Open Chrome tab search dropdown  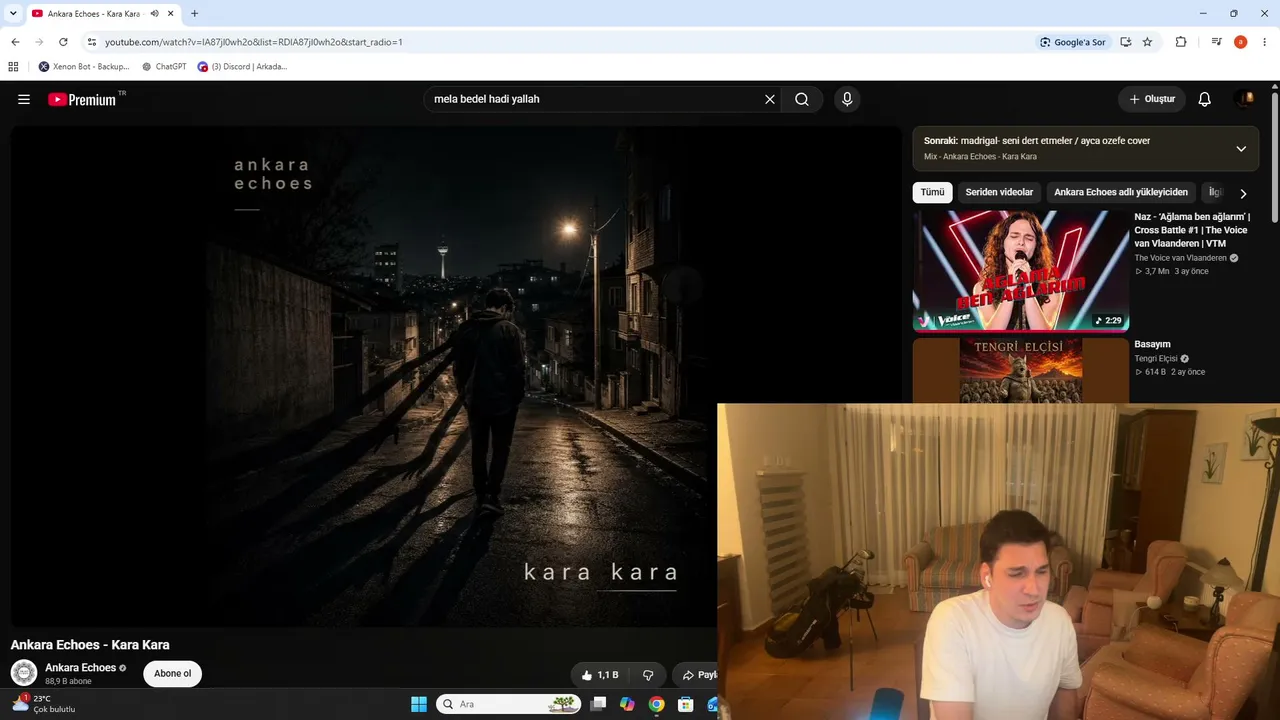[x=13, y=13]
